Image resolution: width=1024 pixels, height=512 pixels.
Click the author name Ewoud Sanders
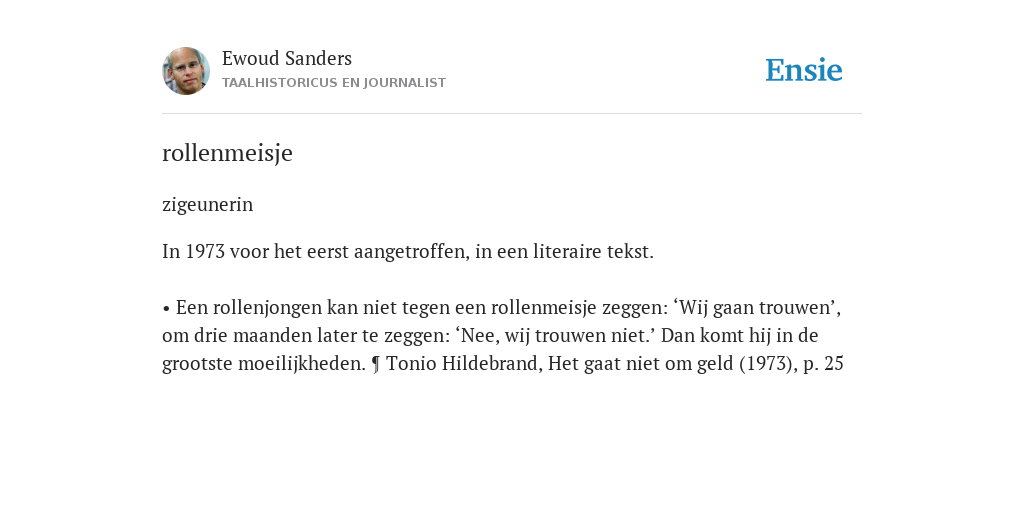[x=287, y=58]
